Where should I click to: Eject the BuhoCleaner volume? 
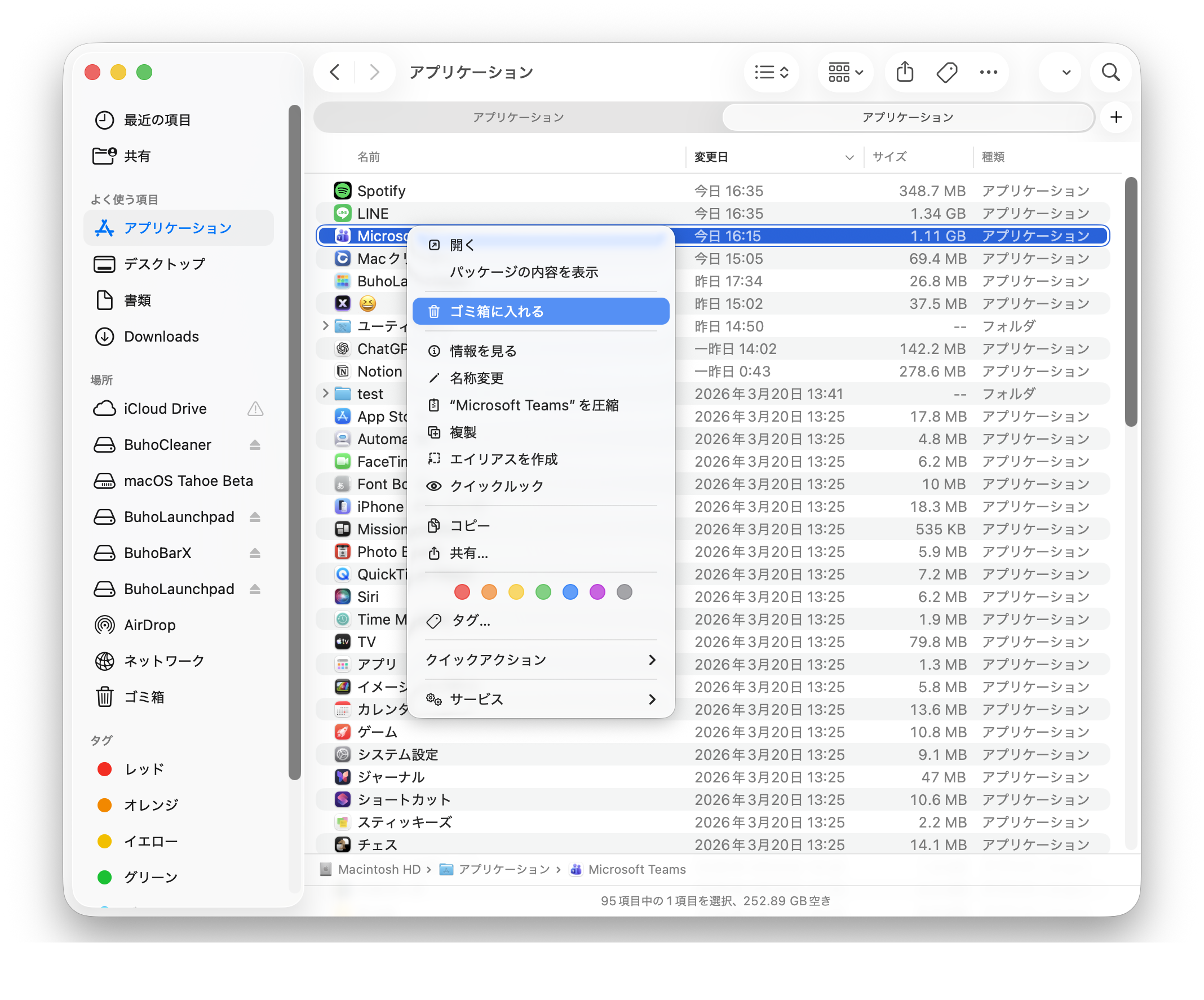tap(255, 445)
